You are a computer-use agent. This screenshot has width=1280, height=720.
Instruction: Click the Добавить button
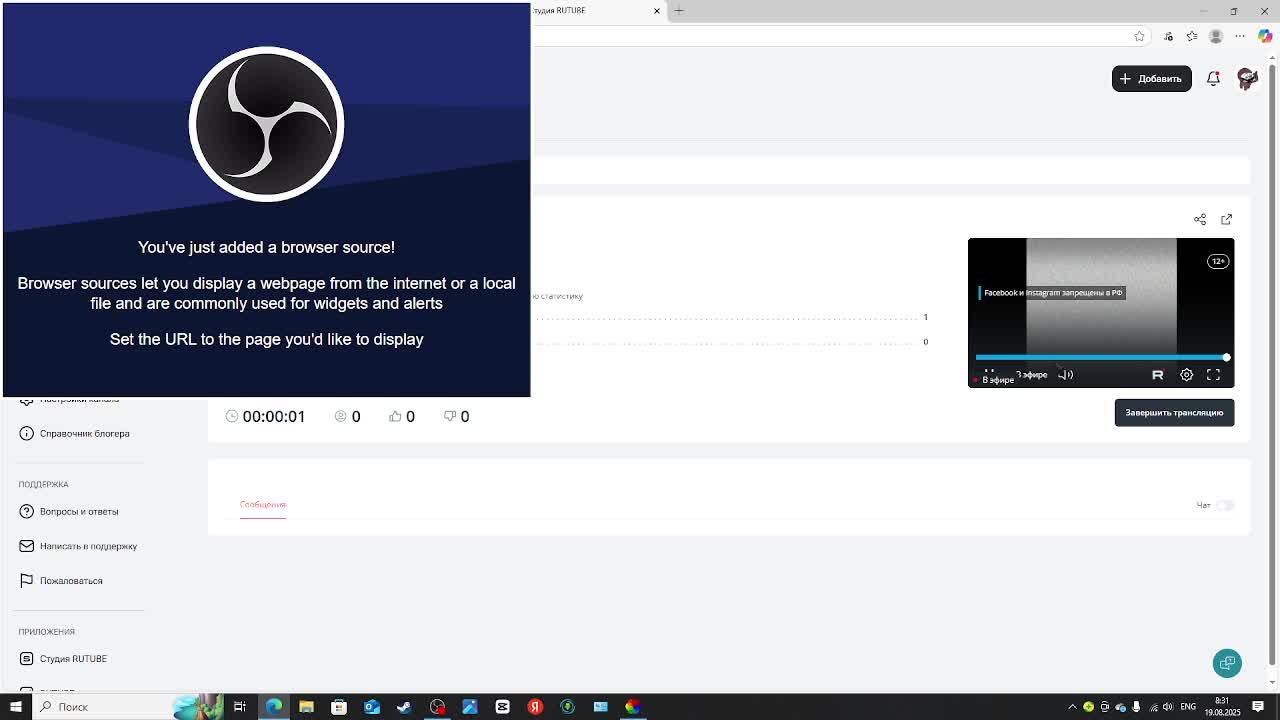1151,78
